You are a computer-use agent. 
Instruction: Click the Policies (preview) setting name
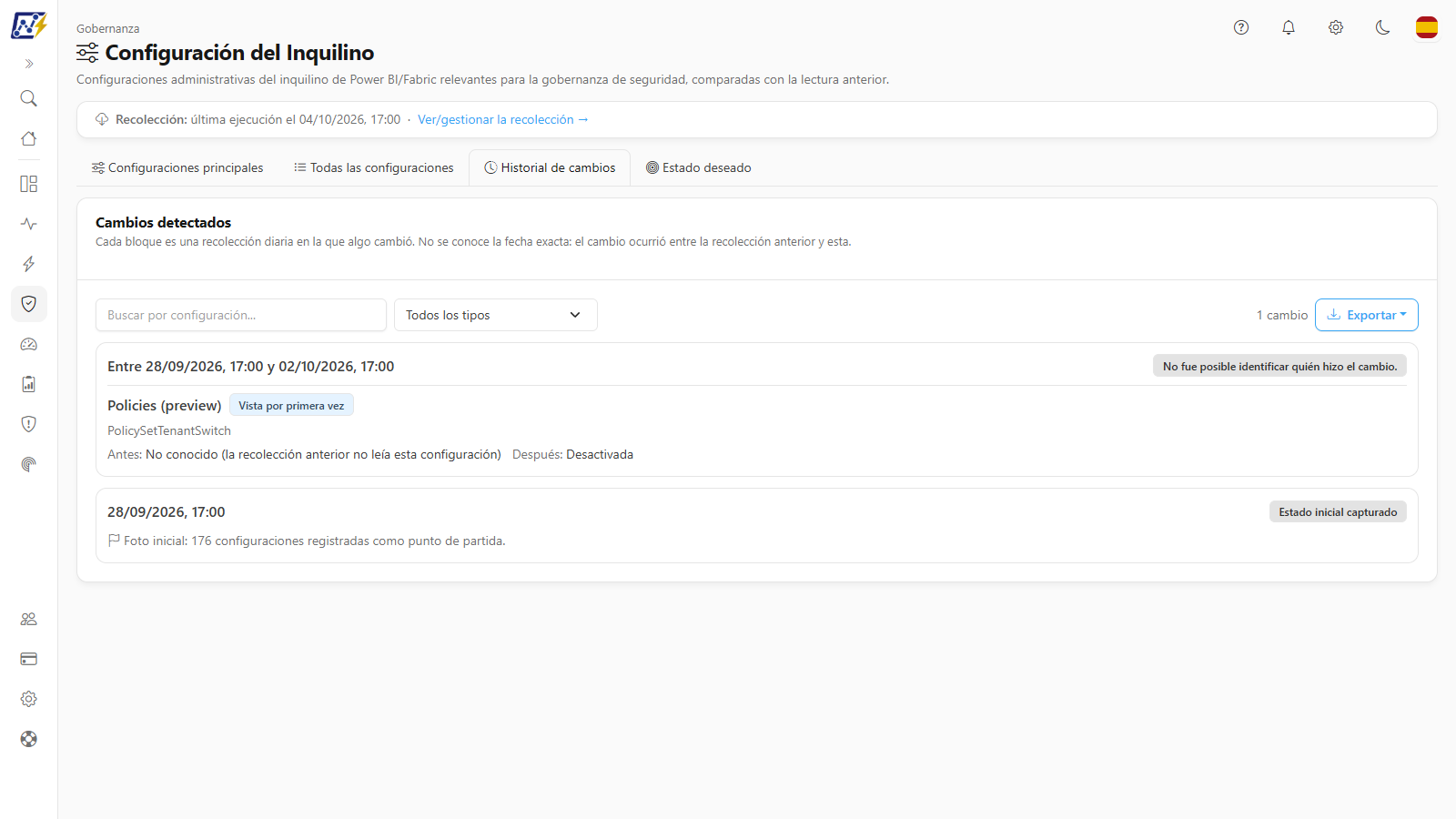click(x=165, y=406)
